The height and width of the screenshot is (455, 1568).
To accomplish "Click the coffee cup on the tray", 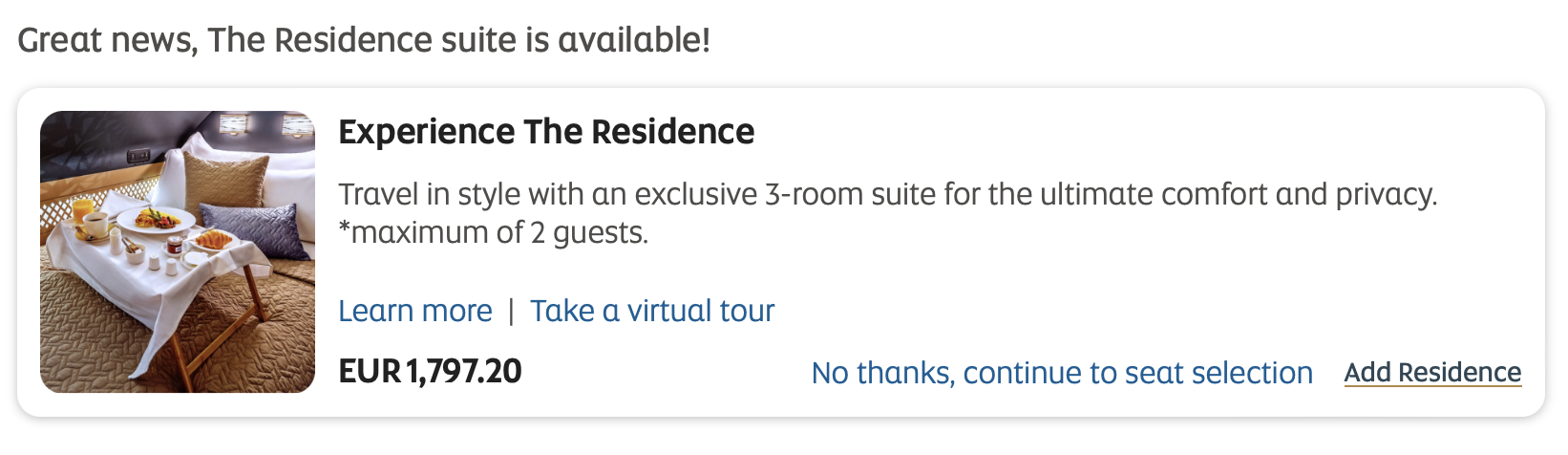I will click(96, 225).
